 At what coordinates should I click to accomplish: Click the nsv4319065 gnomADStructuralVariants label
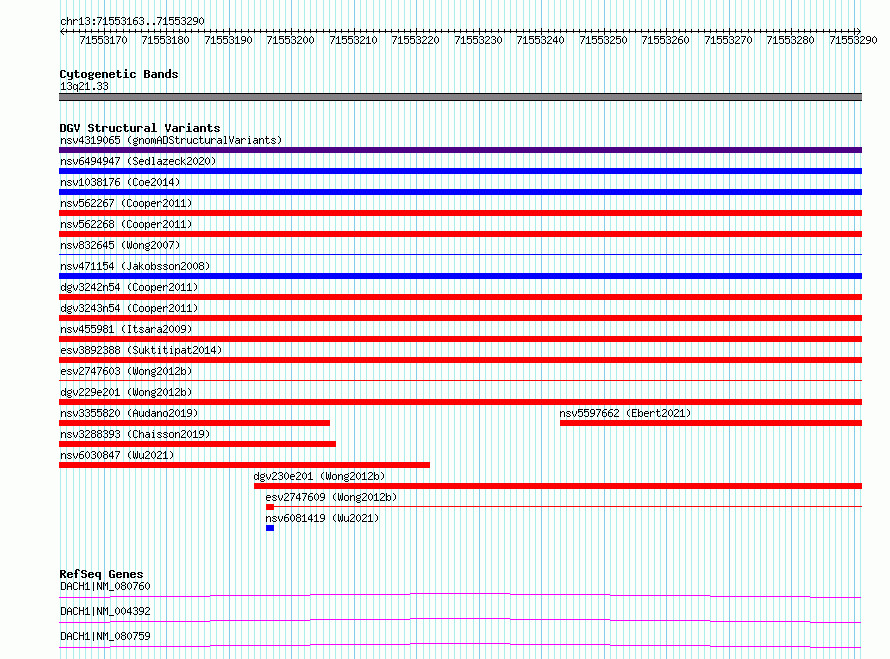(171, 140)
